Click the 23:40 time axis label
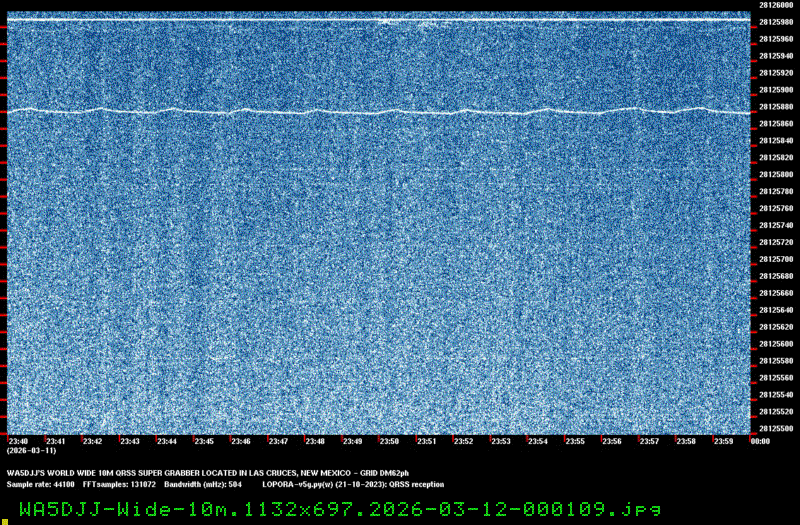The width and height of the screenshot is (800, 525). tap(18, 441)
